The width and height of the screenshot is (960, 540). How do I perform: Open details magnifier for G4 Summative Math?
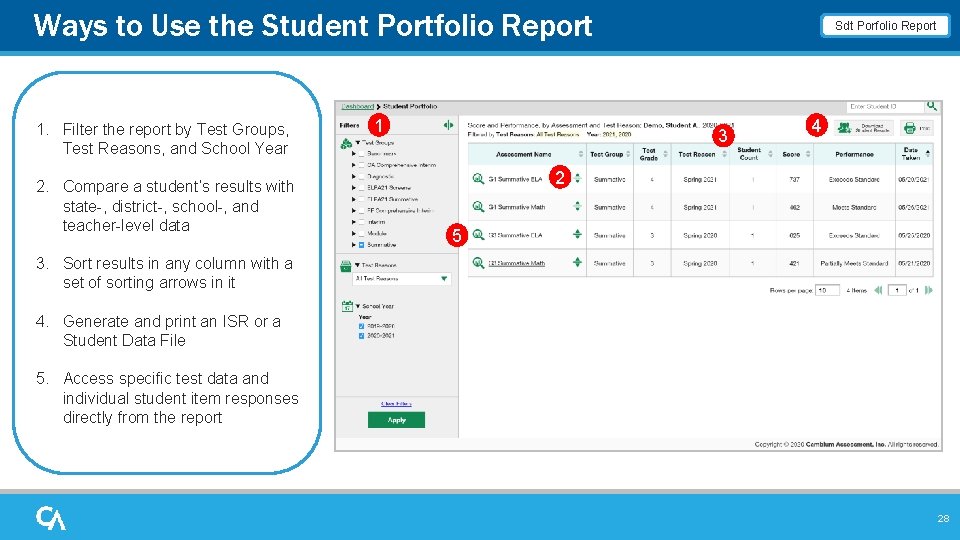click(478, 207)
